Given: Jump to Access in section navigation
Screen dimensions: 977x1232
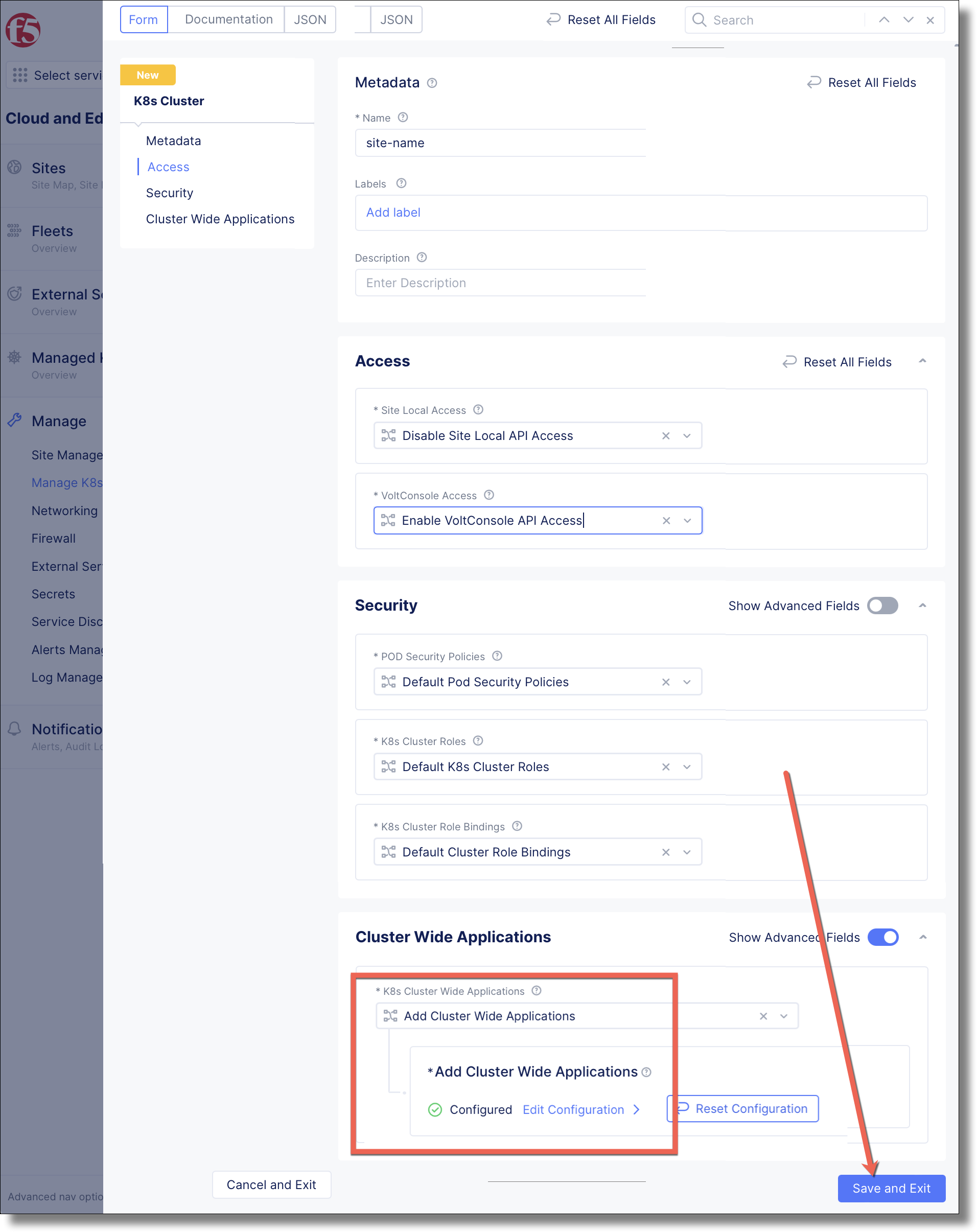Looking at the screenshot, I should 168,167.
